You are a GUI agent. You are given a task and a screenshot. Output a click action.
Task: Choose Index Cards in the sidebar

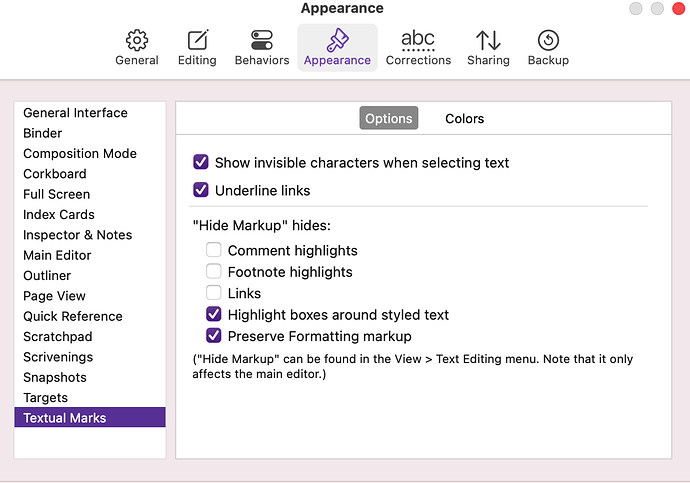point(59,215)
